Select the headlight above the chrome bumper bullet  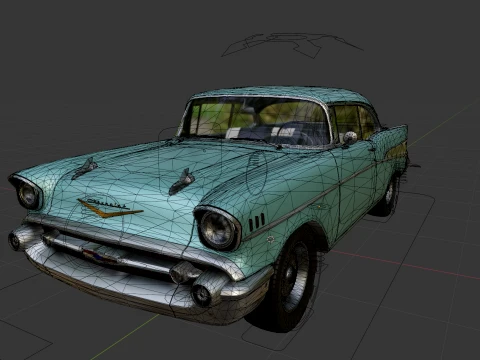click(218, 229)
